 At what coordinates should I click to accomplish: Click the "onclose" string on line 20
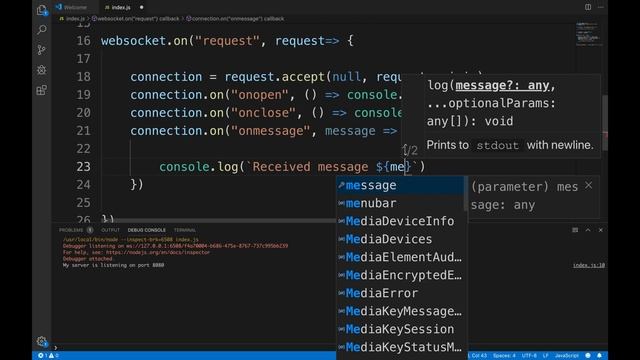point(263,113)
